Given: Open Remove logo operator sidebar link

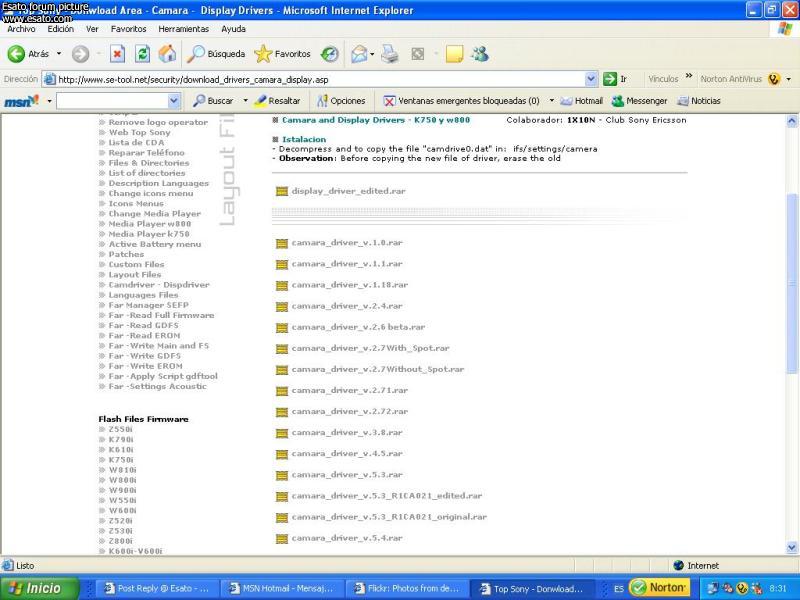Looking at the screenshot, I should (x=158, y=122).
